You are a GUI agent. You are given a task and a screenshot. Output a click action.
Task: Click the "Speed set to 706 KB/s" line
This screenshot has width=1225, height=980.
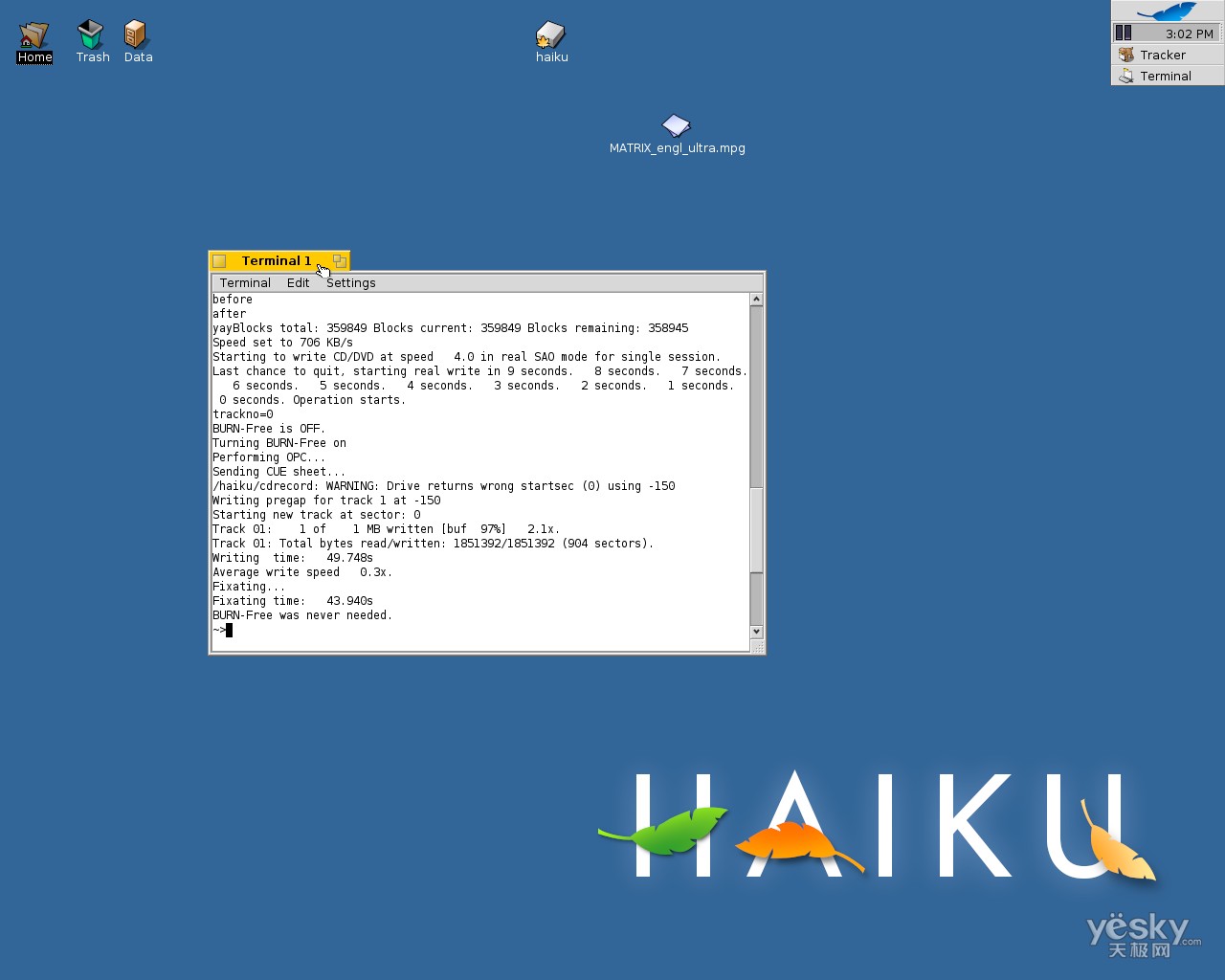coord(282,343)
